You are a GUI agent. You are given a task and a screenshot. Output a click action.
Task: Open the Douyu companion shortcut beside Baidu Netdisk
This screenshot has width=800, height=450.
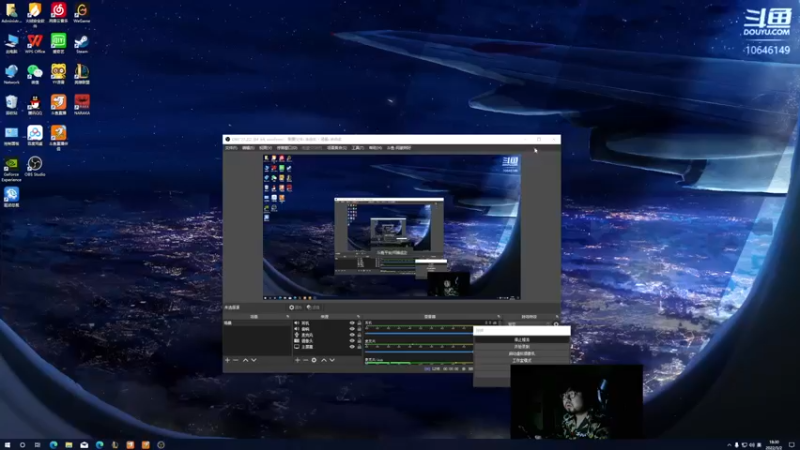pos(58,138)
